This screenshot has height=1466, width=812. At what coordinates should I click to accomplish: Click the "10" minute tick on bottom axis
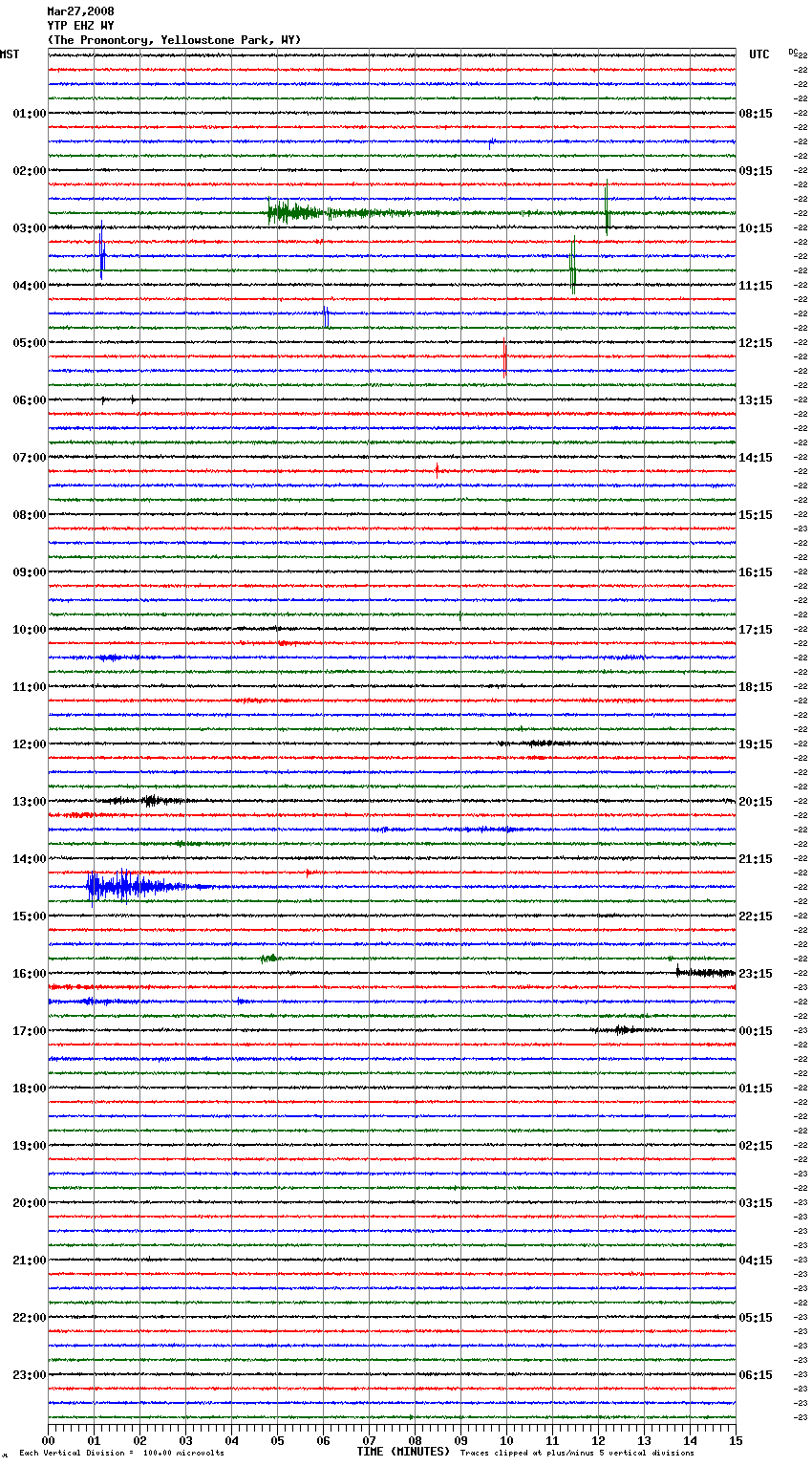click(x=506, y=1440)
